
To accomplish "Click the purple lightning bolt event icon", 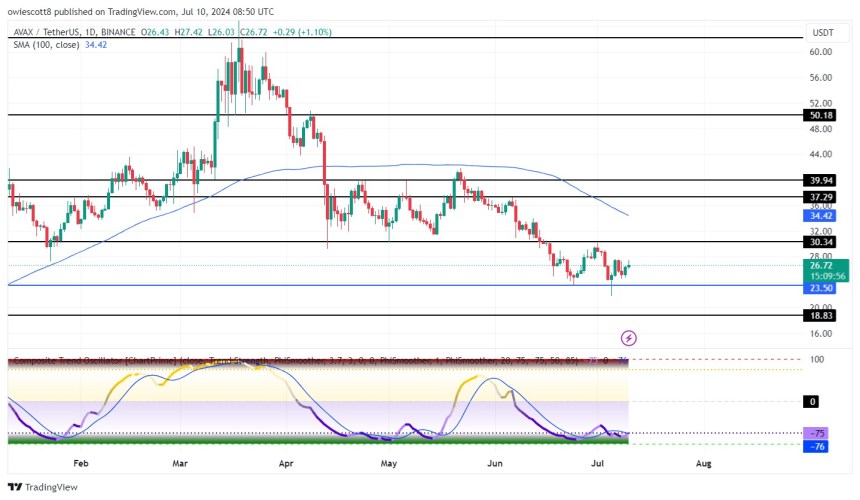I will 629,339.
